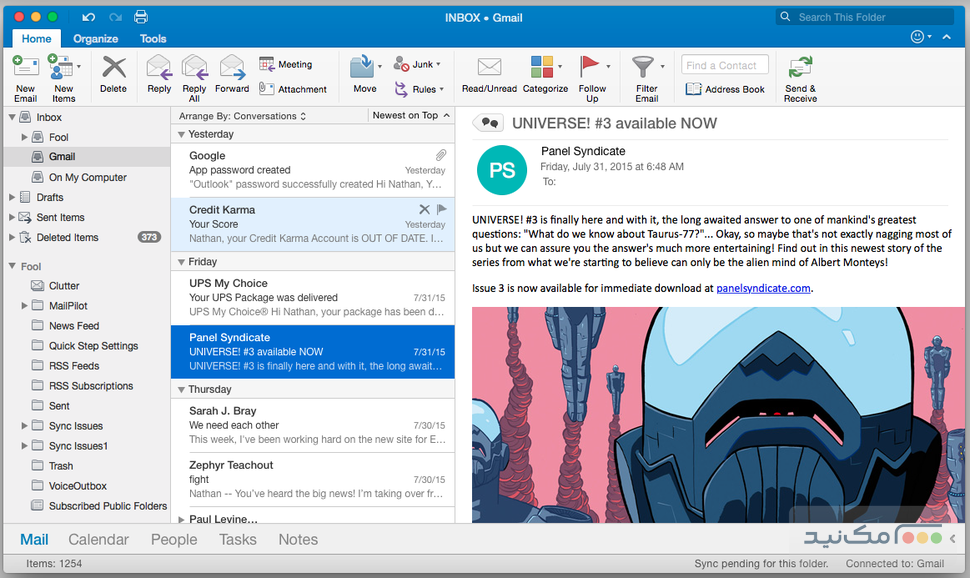Switch to the Organize tab
The height and width of the screenshot is (578, 970).
click(x=95, y=38)
